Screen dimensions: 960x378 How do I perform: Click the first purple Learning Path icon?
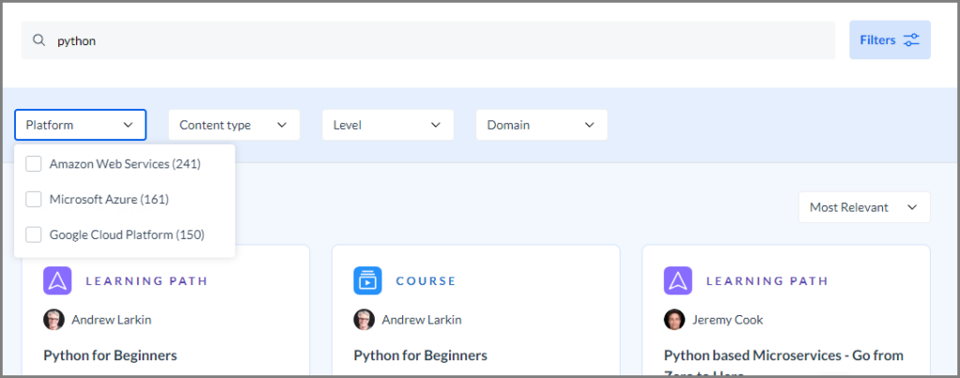click(58, 281)
